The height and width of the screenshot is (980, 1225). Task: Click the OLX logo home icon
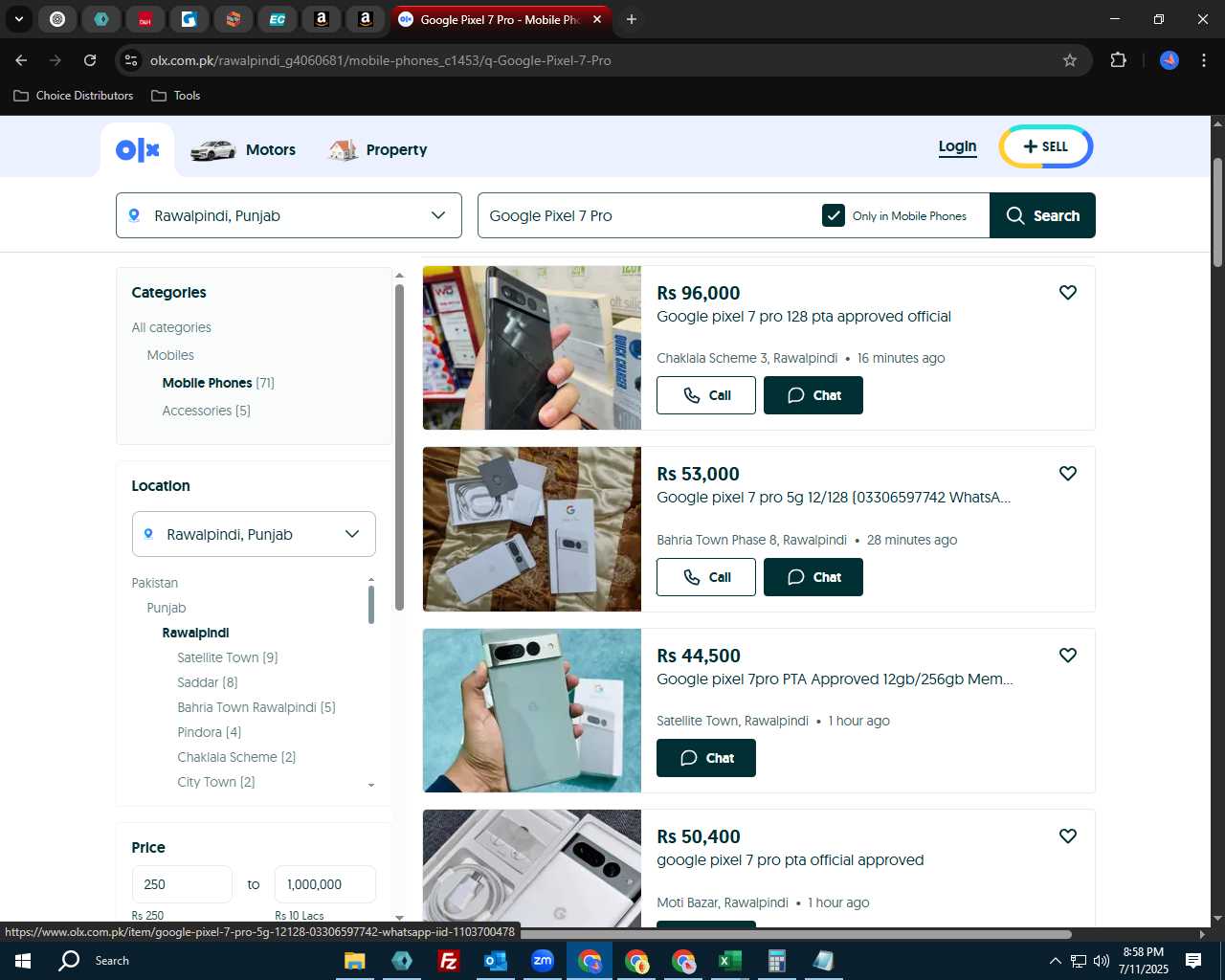[138, 150]
